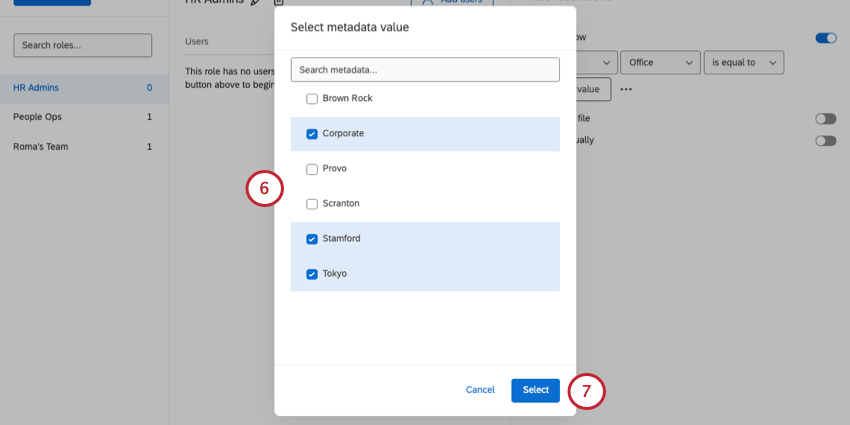This screenshot has width=850, height=425.
Task: Click the Select button
Action: point(536,390)
